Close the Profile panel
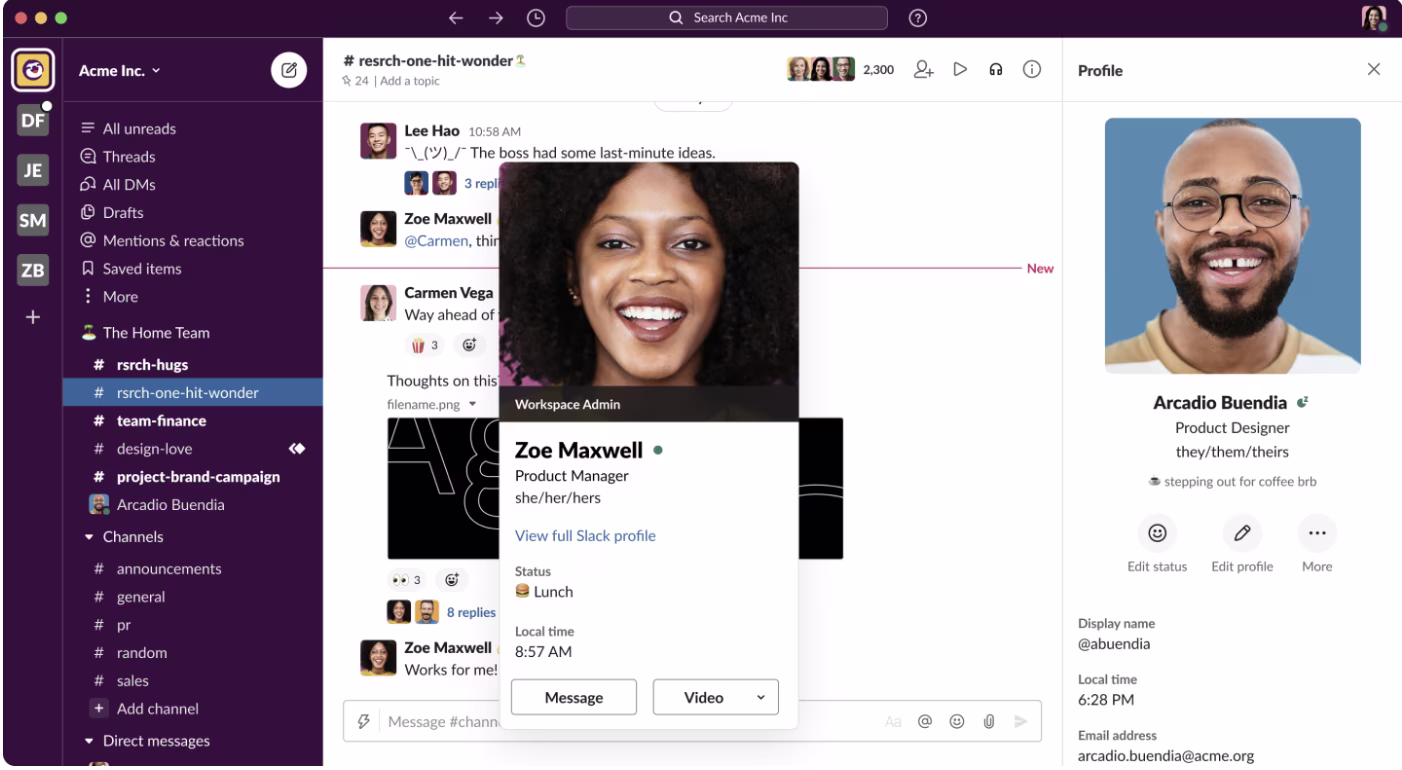Viewport: 1402px width, 770px height. tap(1374, 69)
